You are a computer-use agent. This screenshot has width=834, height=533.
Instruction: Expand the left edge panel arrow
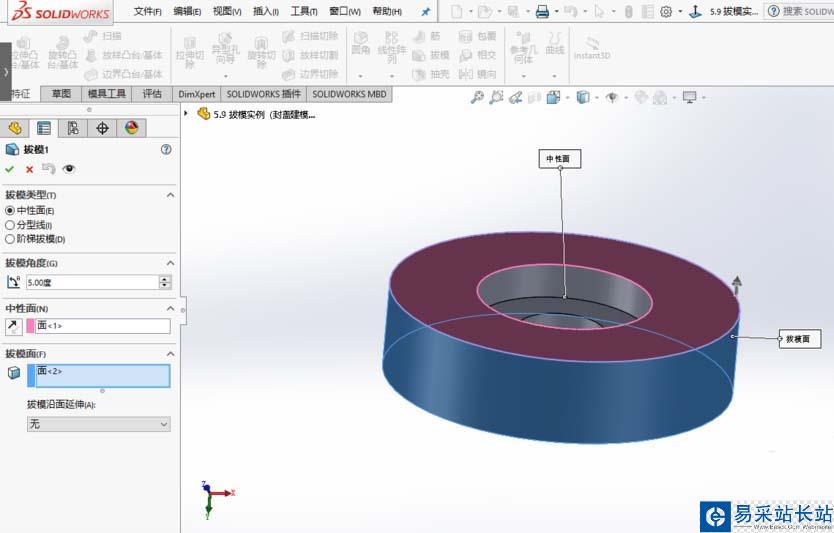tap(5, 72)
